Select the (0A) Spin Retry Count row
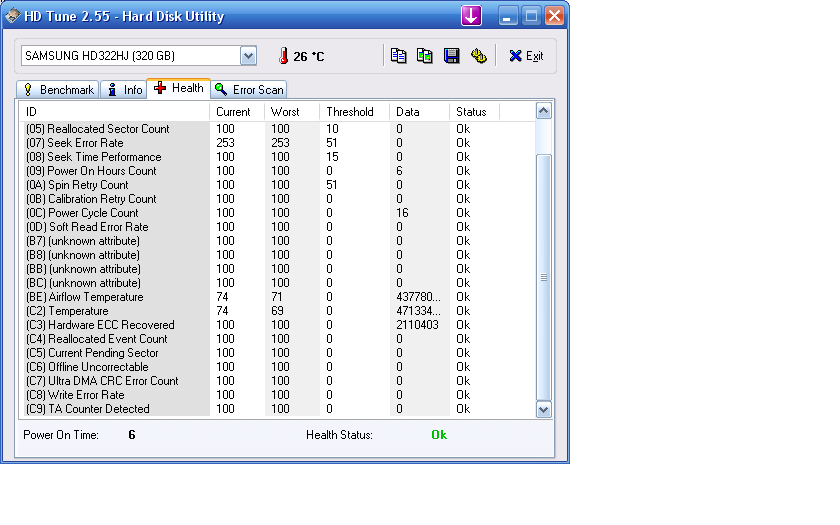 pos(278,185)
